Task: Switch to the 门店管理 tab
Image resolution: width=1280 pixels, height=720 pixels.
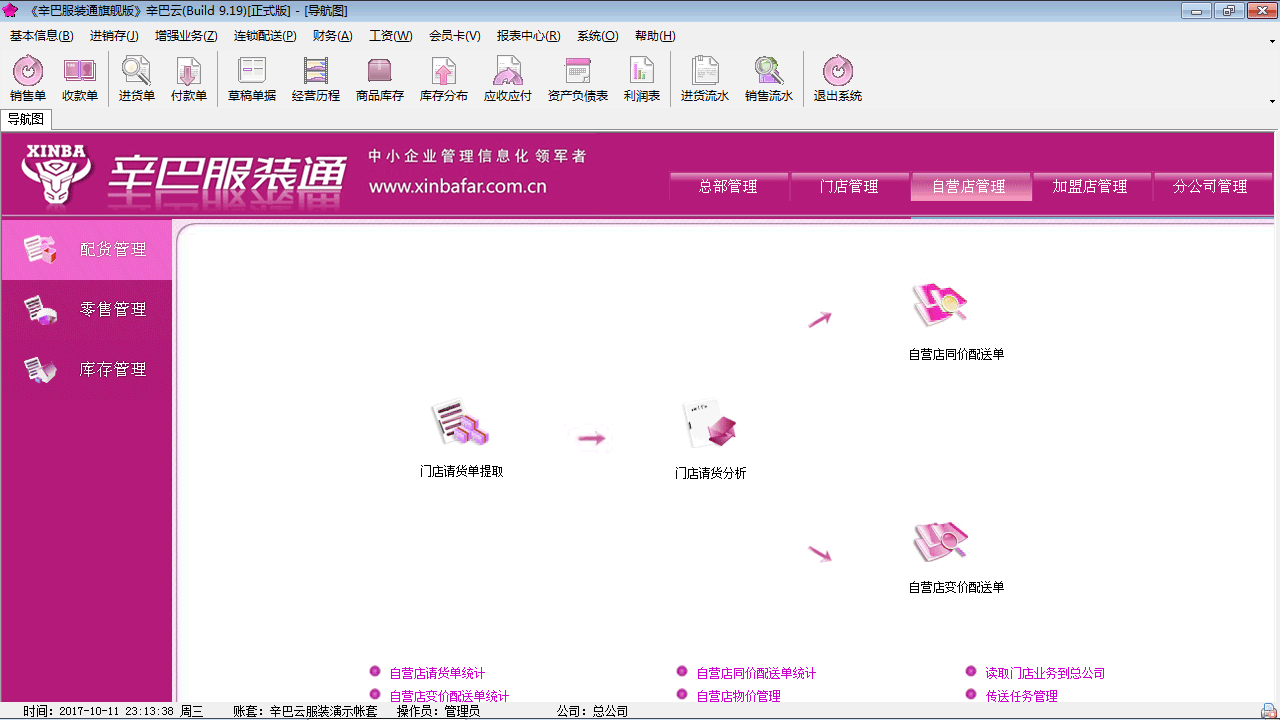Action: pyautogui.click(x=849, y=187)
